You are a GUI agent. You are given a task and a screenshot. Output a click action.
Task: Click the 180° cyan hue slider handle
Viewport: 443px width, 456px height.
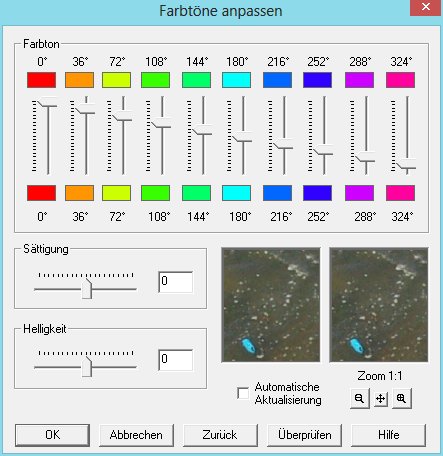click(x=242, y=138)
